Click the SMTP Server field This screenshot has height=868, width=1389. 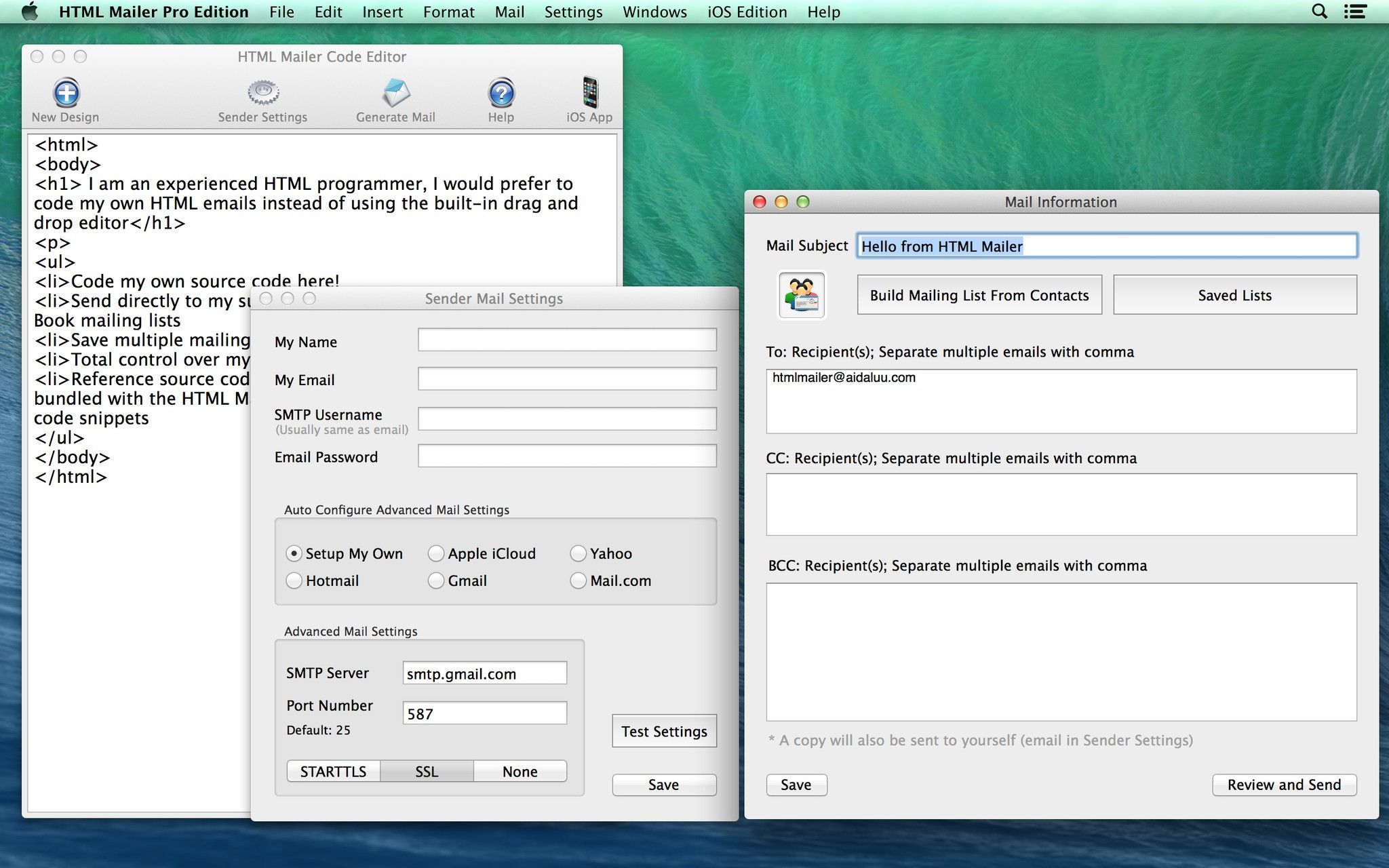pos(484,673)
